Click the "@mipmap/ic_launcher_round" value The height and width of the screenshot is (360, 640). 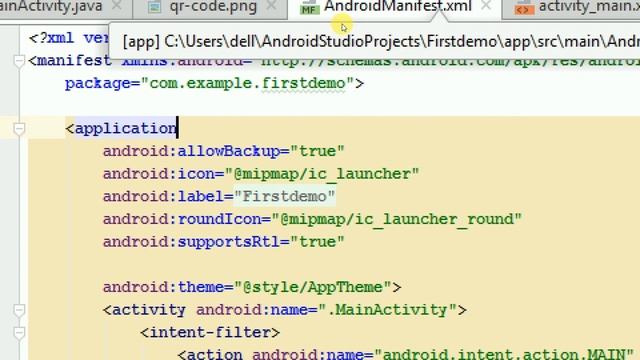(396, 220)
